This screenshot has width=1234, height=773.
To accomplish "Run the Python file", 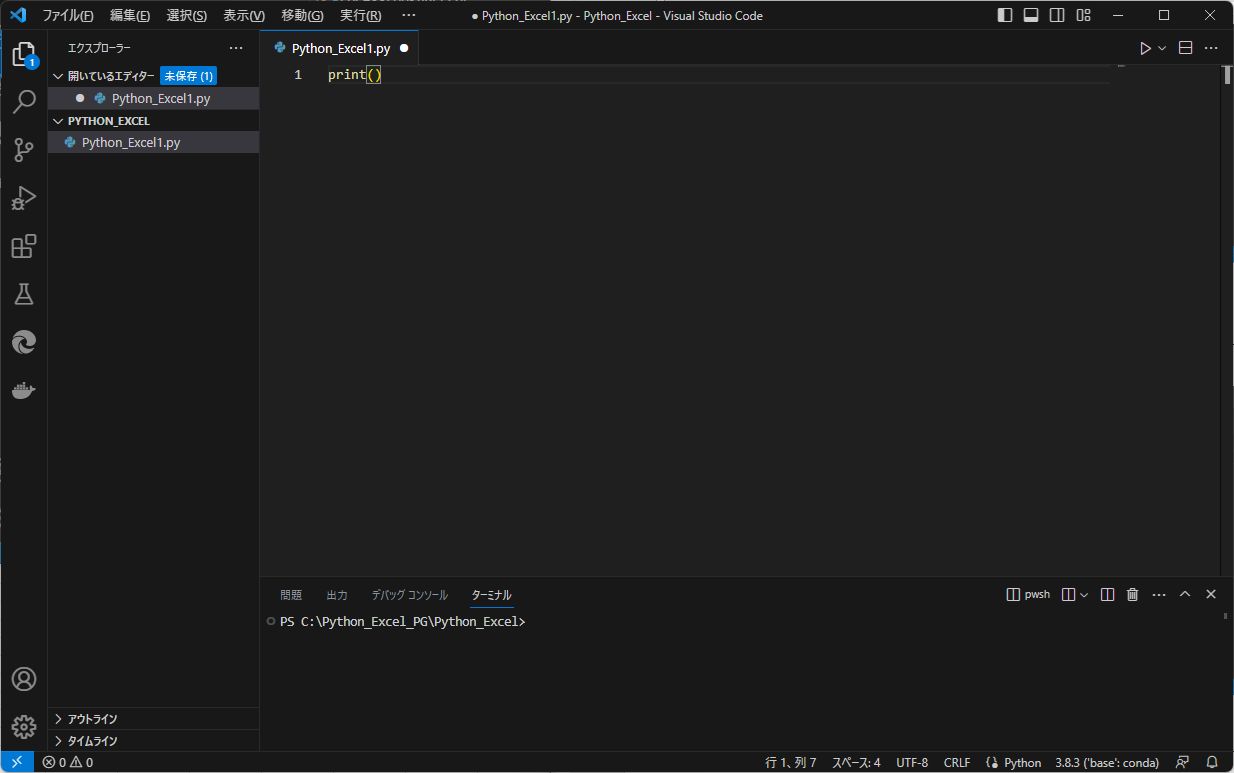I will [1146, 48].
